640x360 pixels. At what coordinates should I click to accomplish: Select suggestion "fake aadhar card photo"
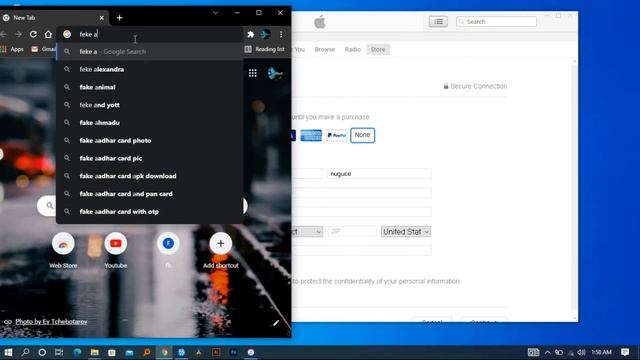coord(150,140)
